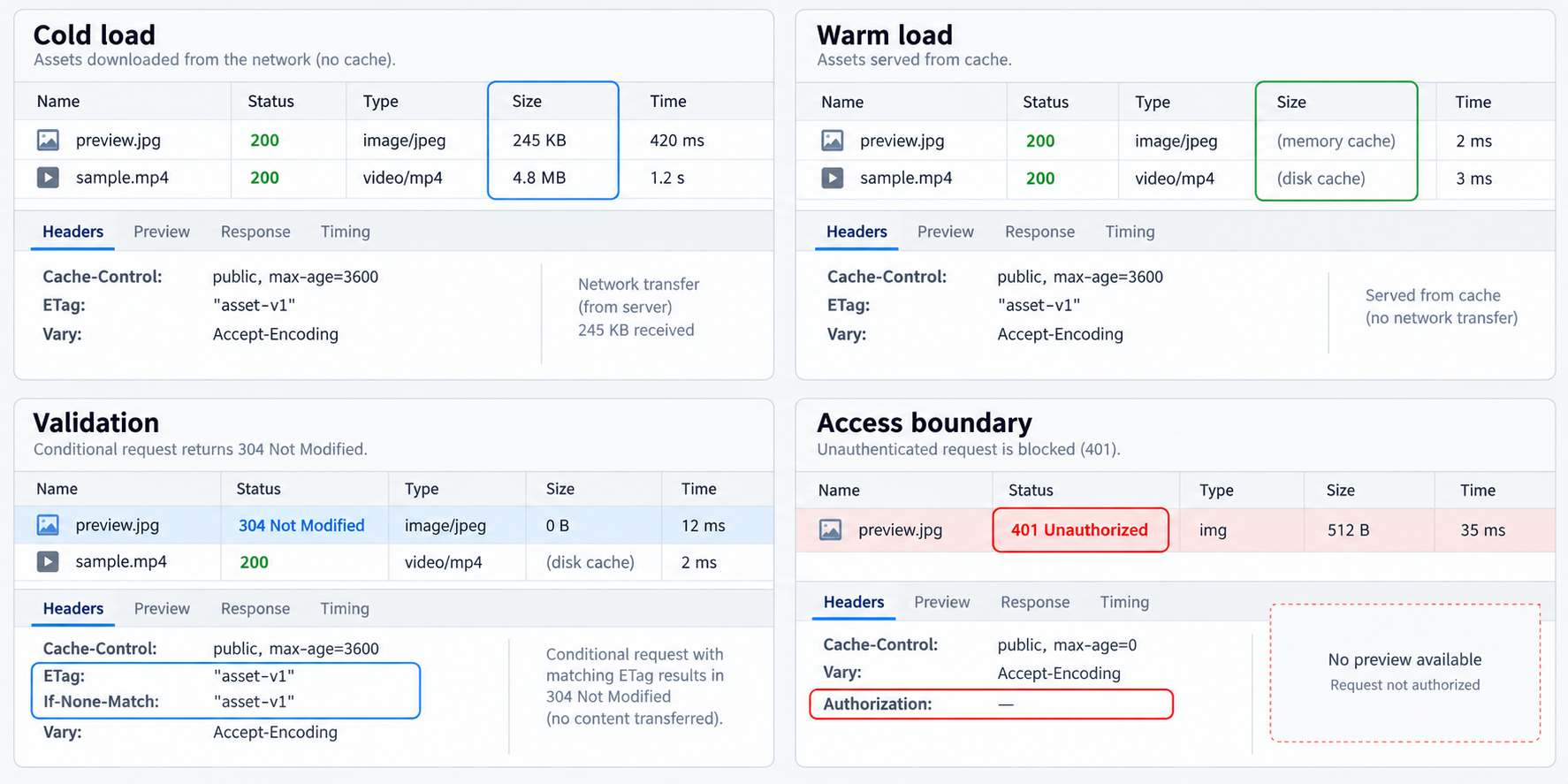Click the 245 KB size cell in Cold load

pyautogui.click(x=539, y=140)
